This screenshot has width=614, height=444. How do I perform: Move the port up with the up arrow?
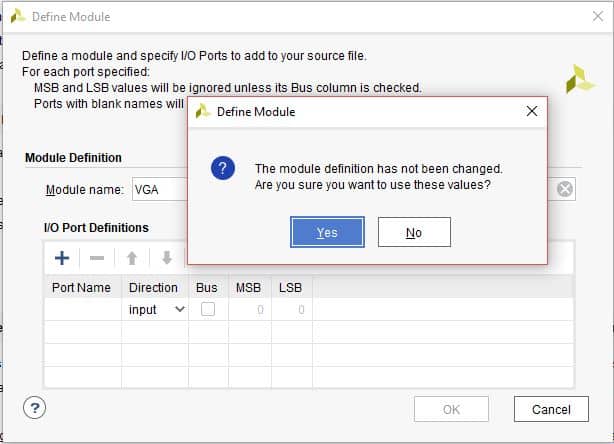131,258
